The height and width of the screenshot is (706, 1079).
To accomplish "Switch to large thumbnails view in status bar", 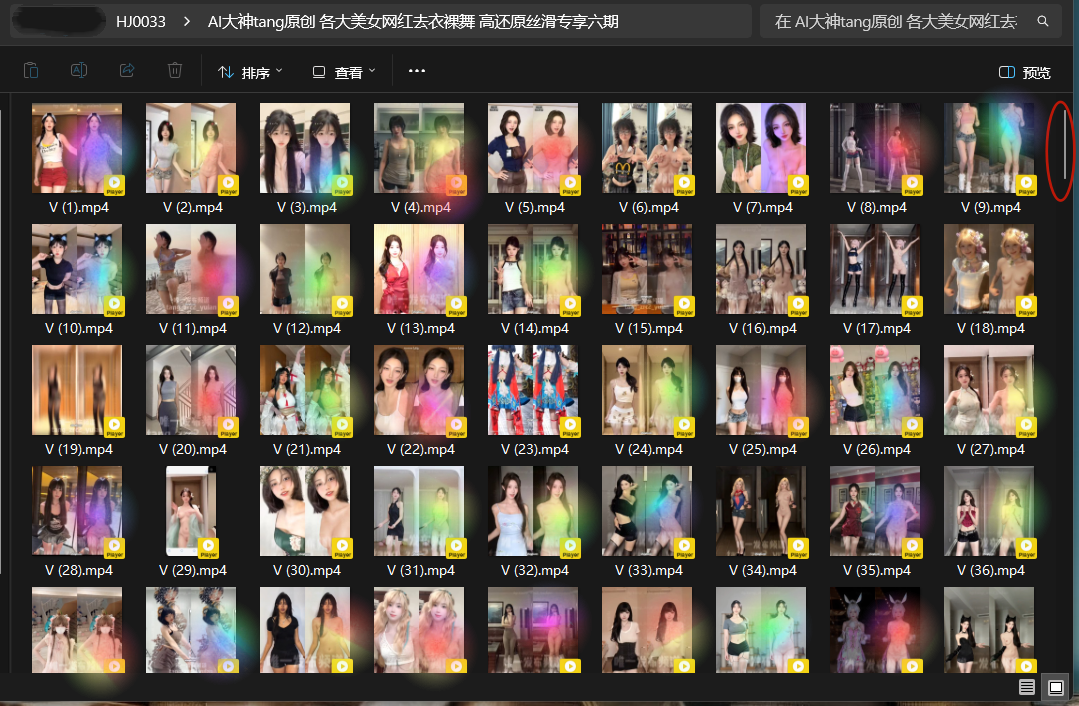I will (x=1054, y=687).
